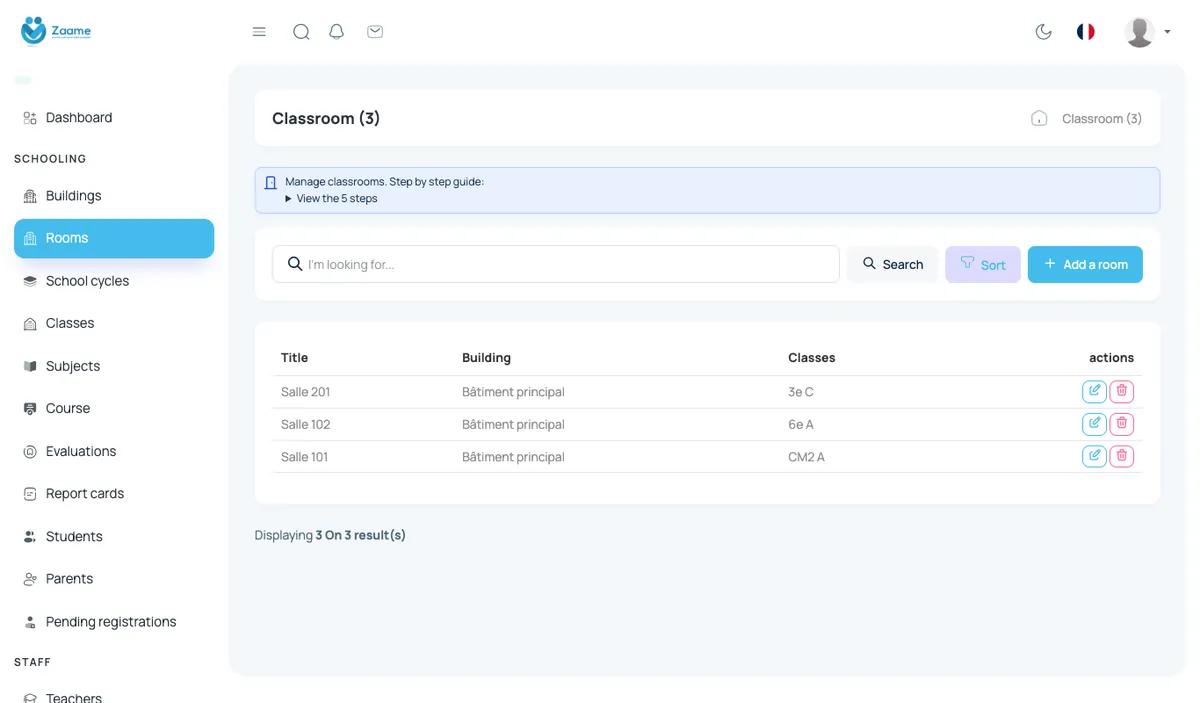The image size is (1200, 703).
Task: Delete Salle 101 room
Action: click(x=1122, y=456)
